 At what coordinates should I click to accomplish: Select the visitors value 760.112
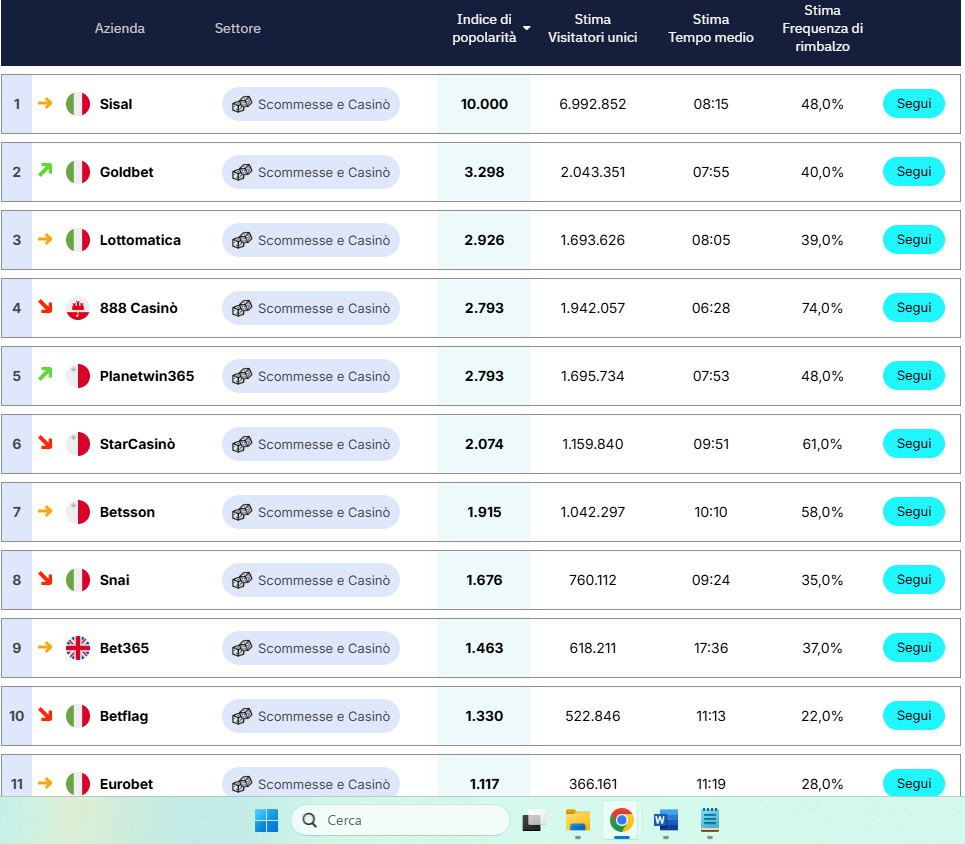[593, 580]
